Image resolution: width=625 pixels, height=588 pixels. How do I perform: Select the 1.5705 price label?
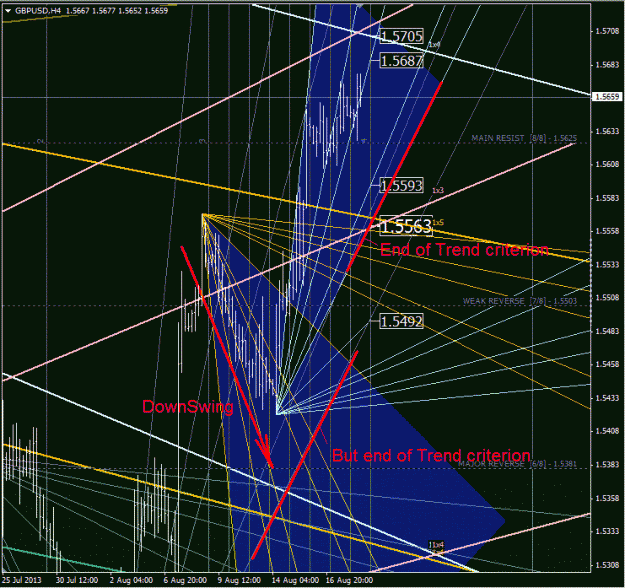pos(401,36)
